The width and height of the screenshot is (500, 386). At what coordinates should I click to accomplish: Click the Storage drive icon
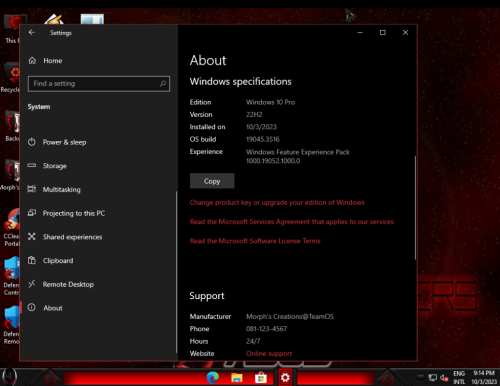pyautogui.click(x=32, y=165)
